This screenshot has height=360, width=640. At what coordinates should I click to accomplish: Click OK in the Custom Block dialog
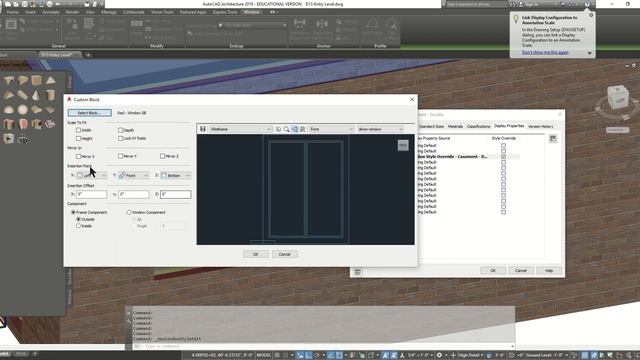click(x=256, y=254)
